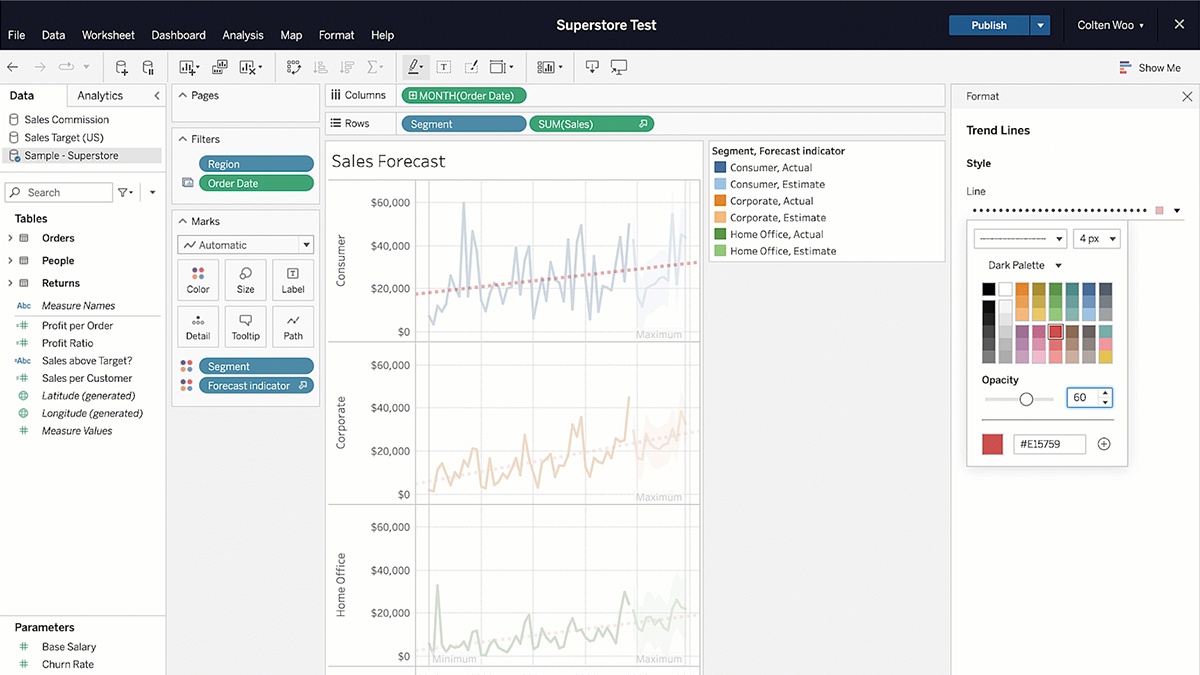Click the duplicate worksheet toolbar icon

(219, 67)
